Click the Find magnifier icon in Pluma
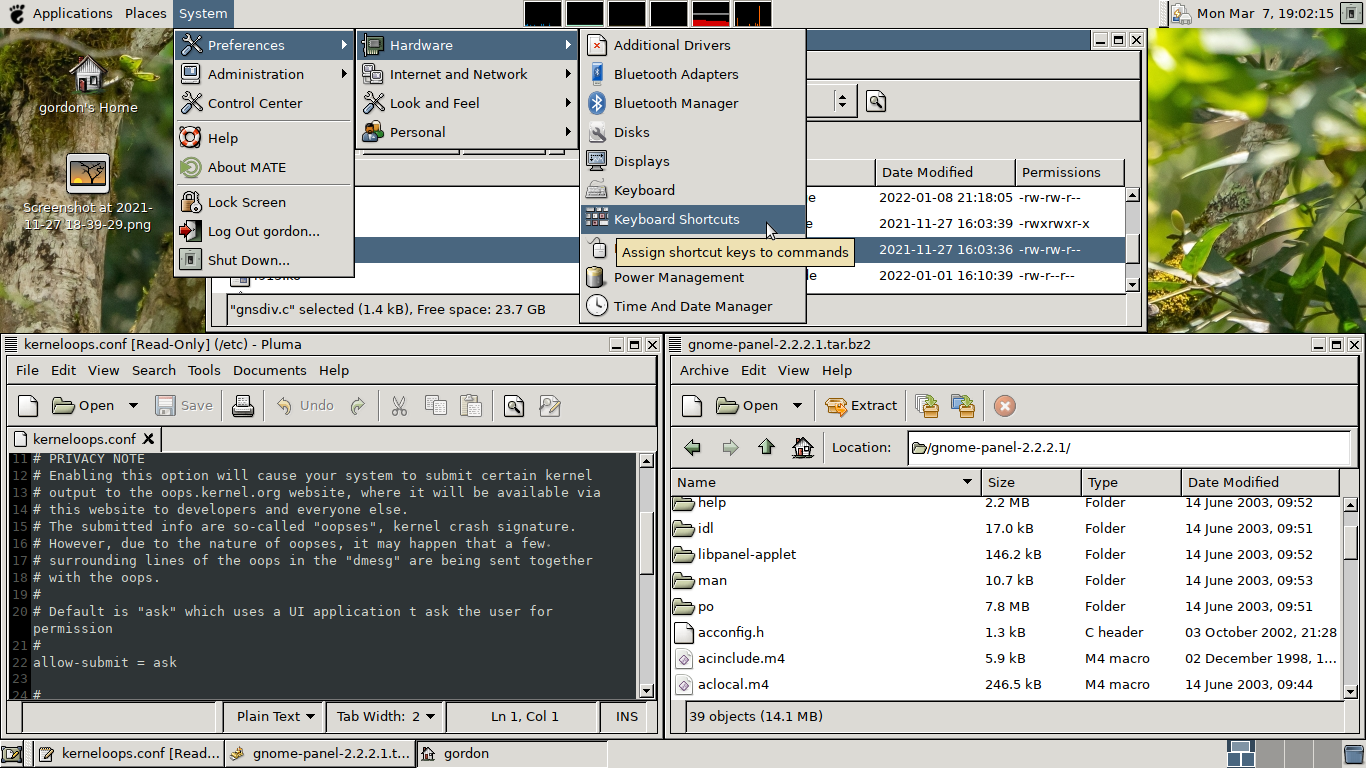Image resolution: width=1366 pixels, height=768 pixels. click(x=514, y=405)
